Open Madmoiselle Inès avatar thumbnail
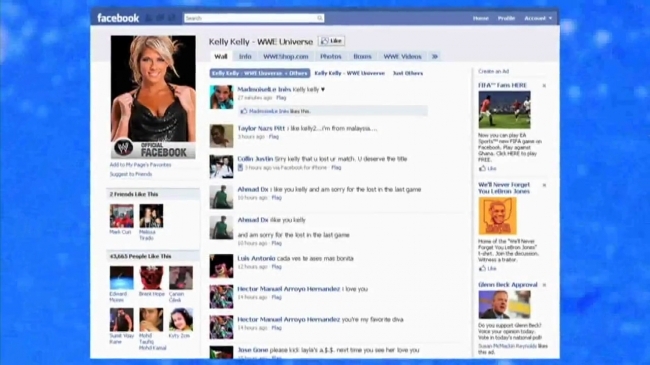Viewport: 650px width, 365px height. [x=221, y=97]
